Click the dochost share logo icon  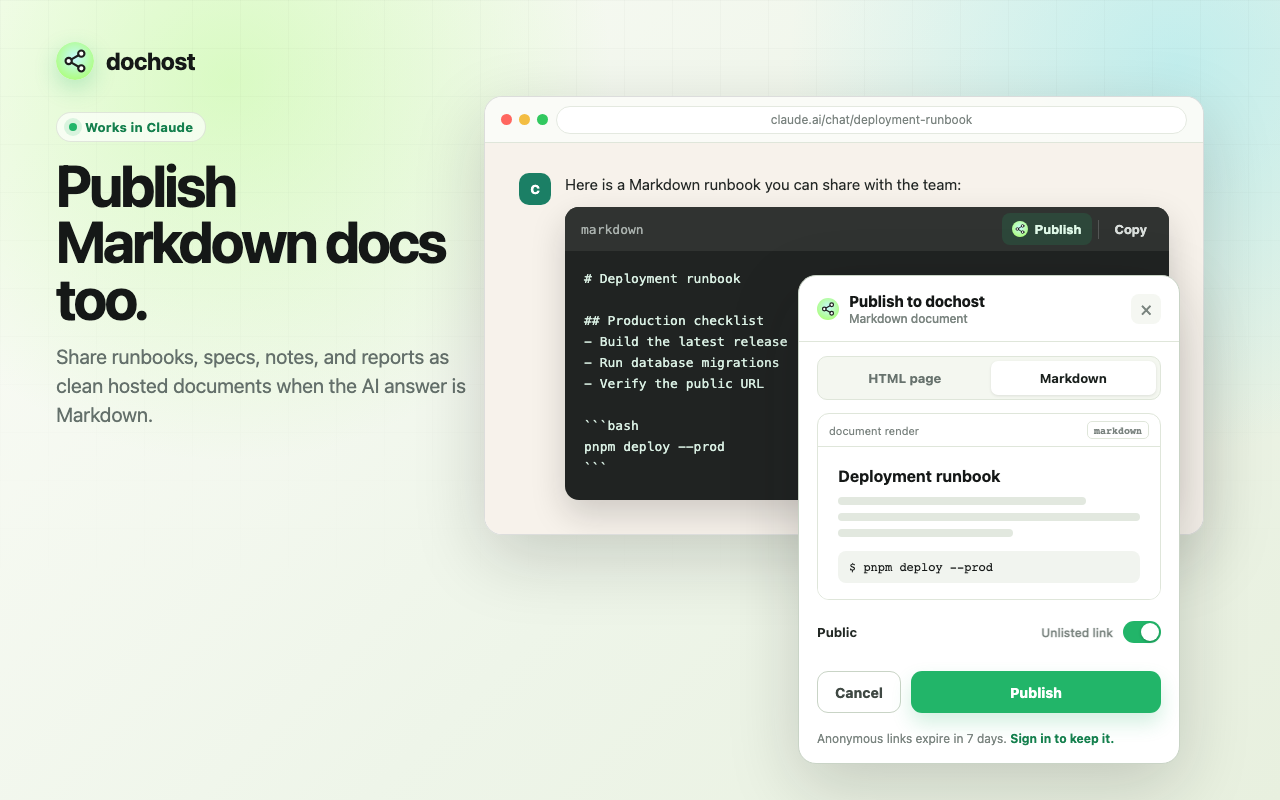(x=75, y=61)
